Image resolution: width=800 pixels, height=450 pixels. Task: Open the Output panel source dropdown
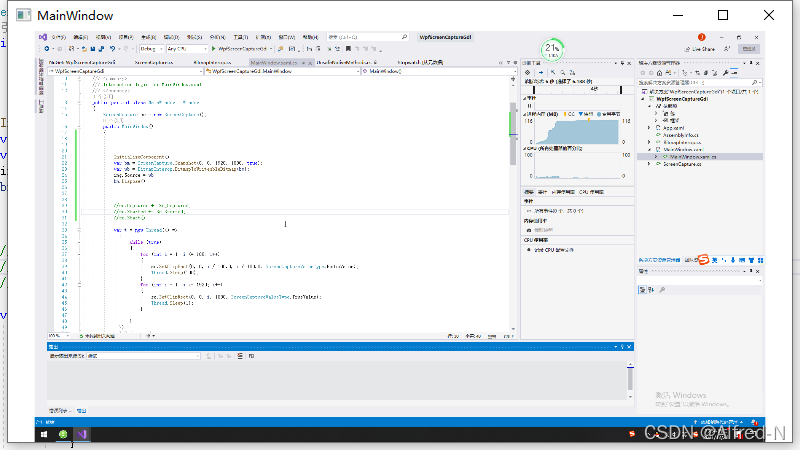point(143,356)
